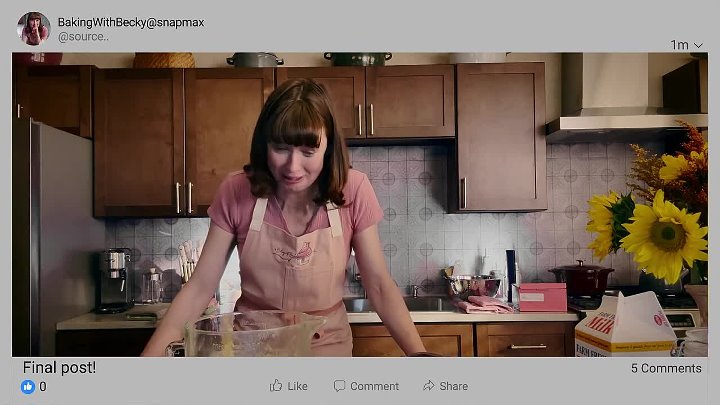Click the Comment button label
The height and width of the screenshot is (405, 720).
(374, 386)
